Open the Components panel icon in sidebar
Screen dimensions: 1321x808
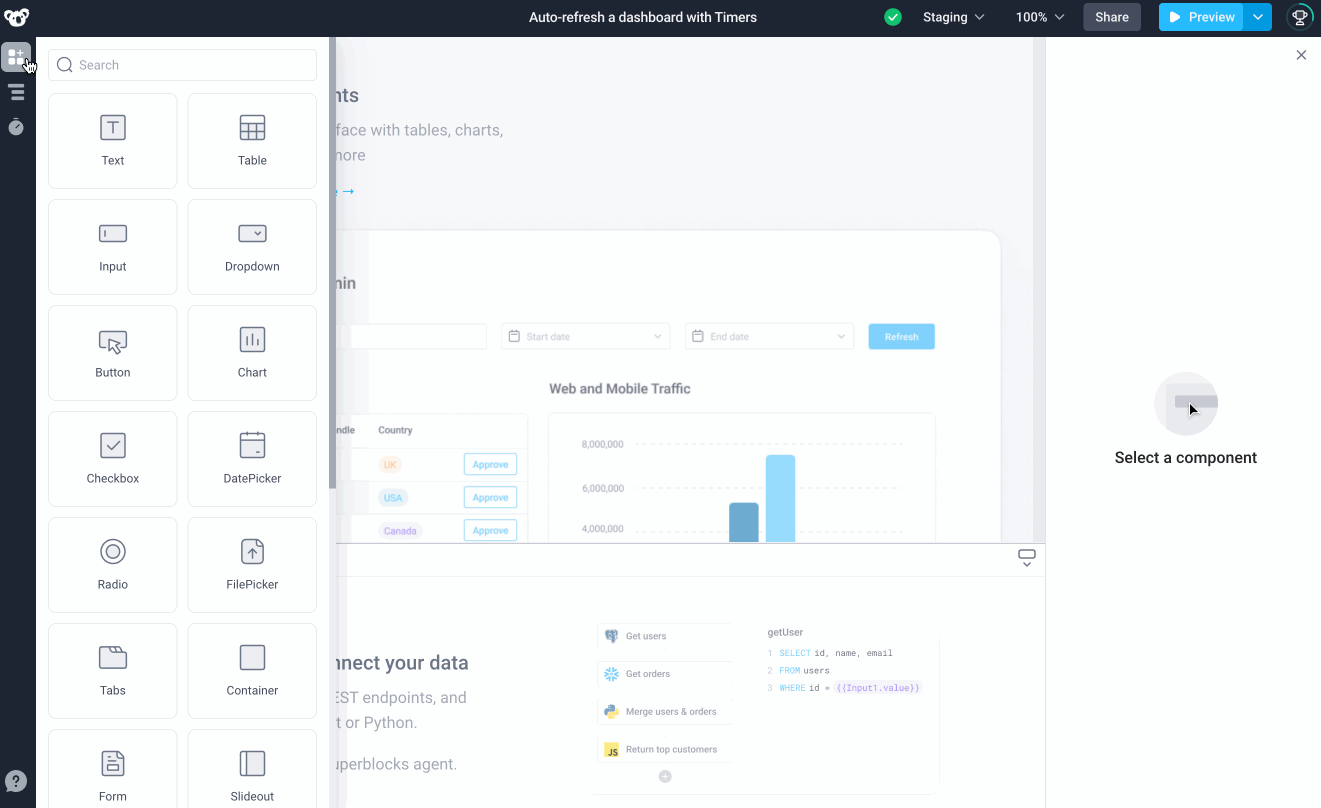16,57
